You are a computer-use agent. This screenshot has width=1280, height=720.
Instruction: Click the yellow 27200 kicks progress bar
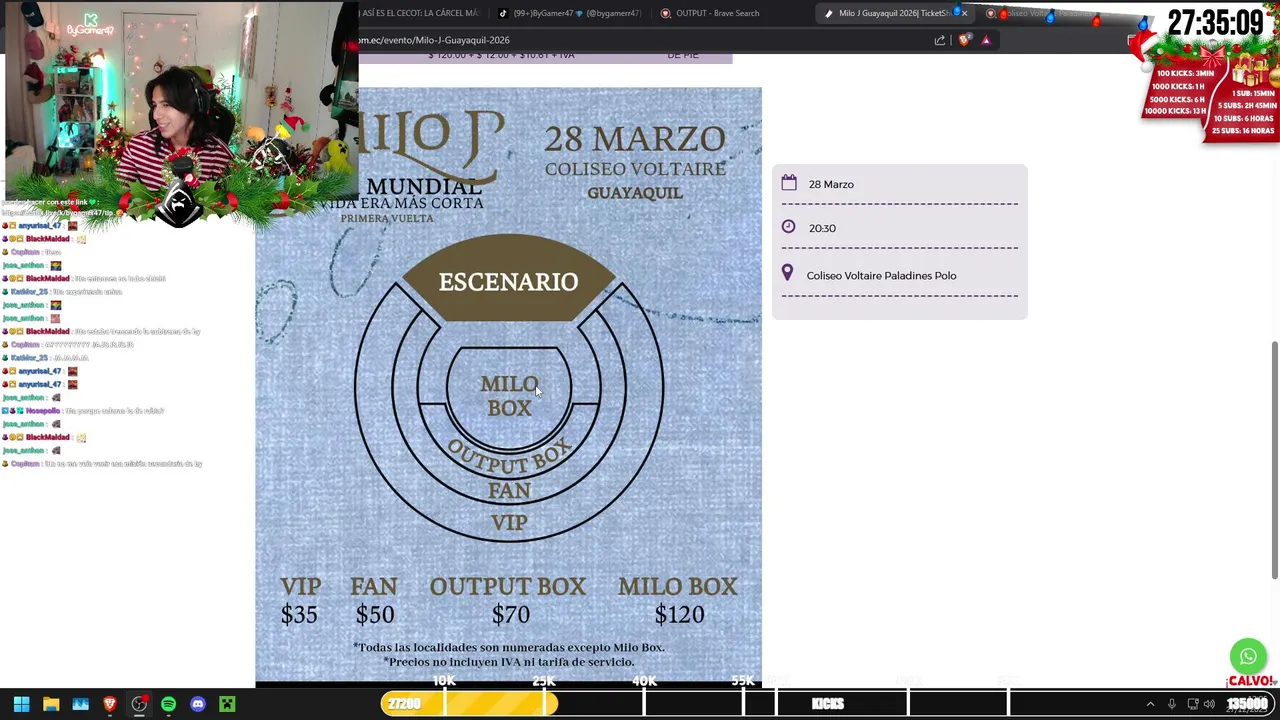[469, 704]
